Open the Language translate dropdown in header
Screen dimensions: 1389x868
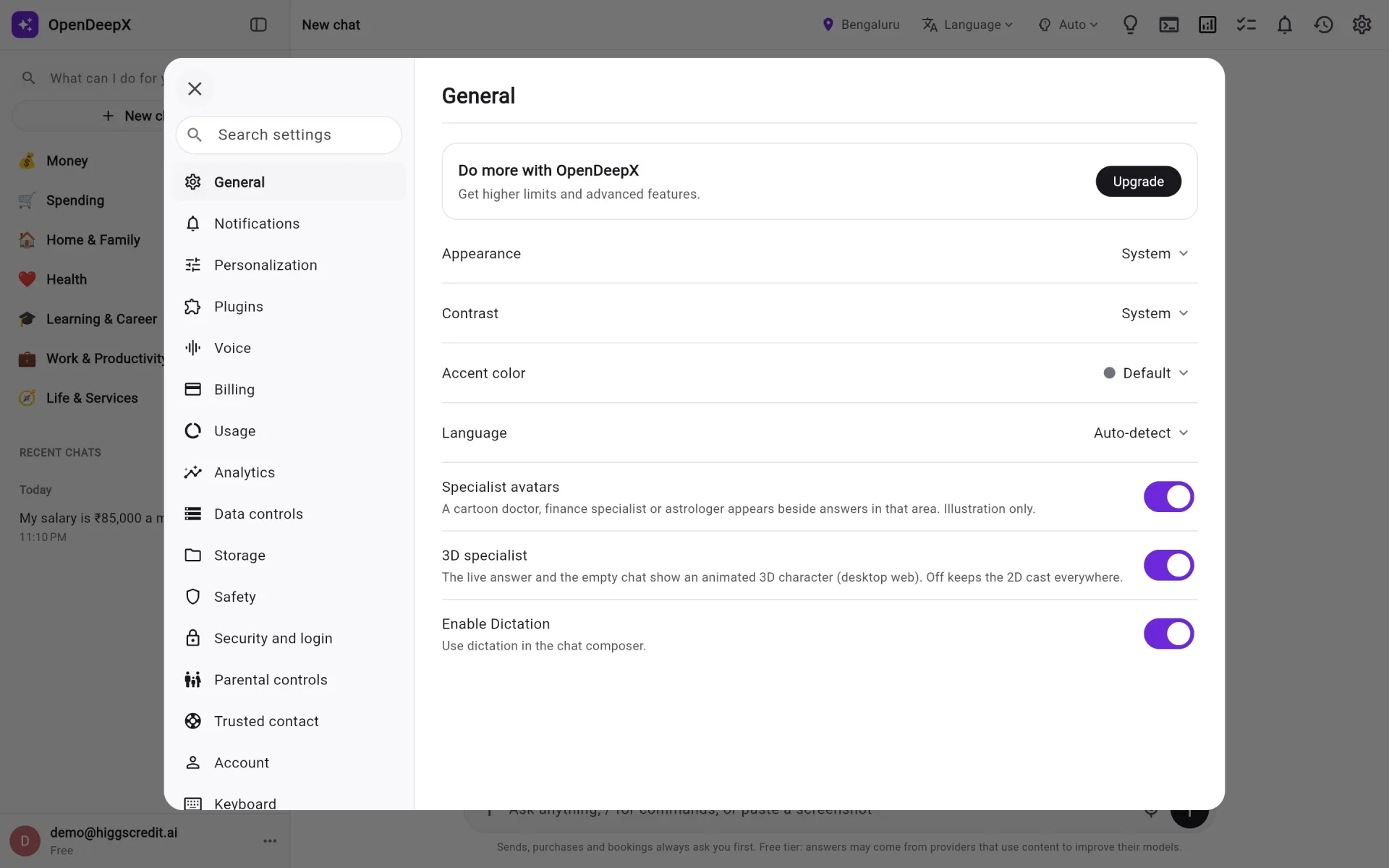click(x=967, y=25)
